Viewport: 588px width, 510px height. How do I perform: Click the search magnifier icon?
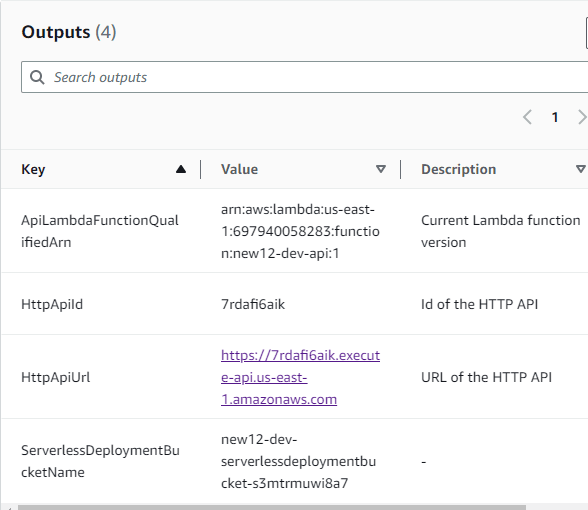tap(37, 77)
